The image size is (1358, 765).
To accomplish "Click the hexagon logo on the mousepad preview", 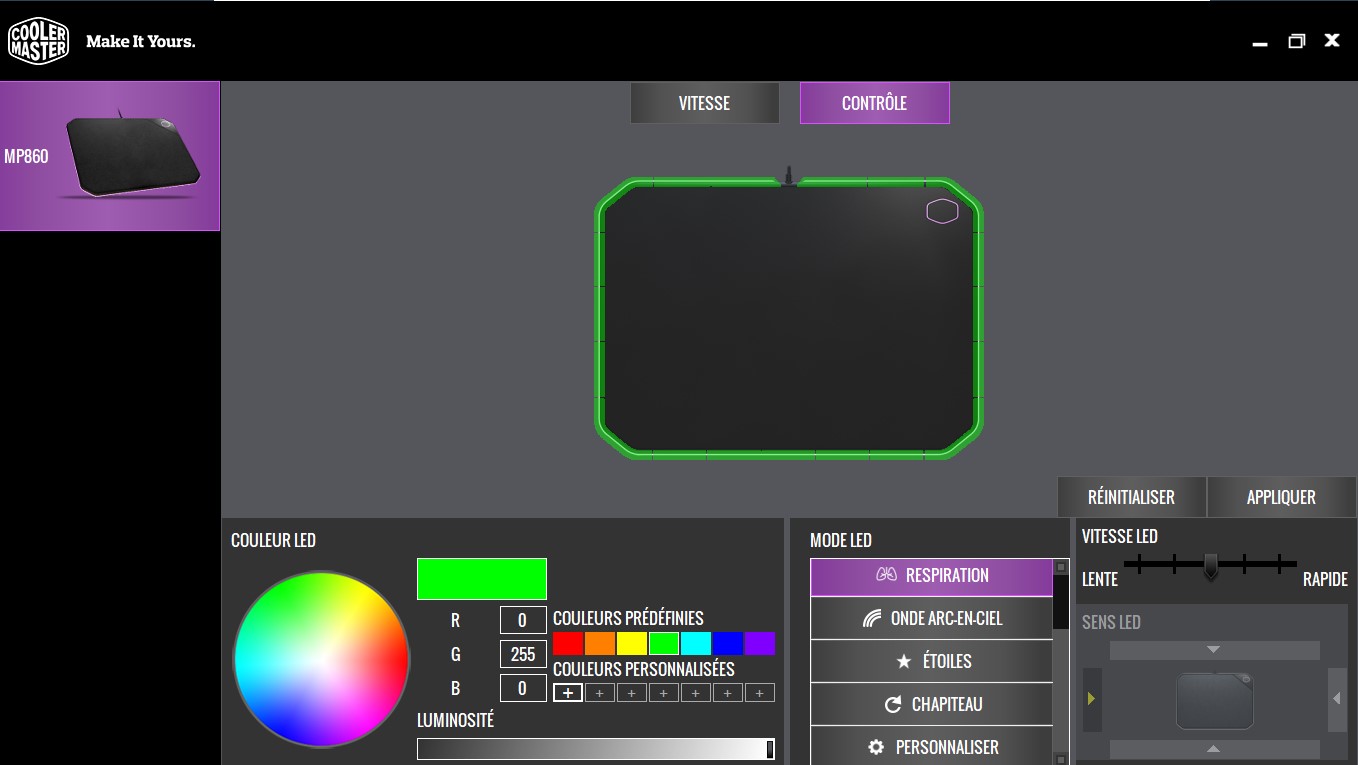I will (942, 211).
